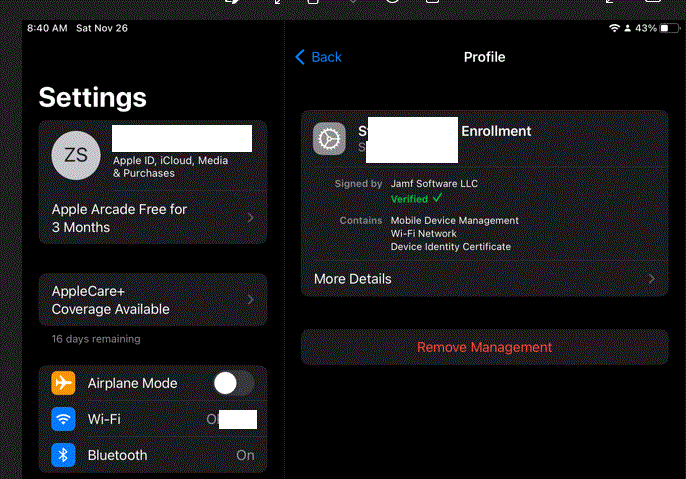686x479 pixels.
Task: Tap the orange Airplane Mode icon
Action: (x=63, y=383)
